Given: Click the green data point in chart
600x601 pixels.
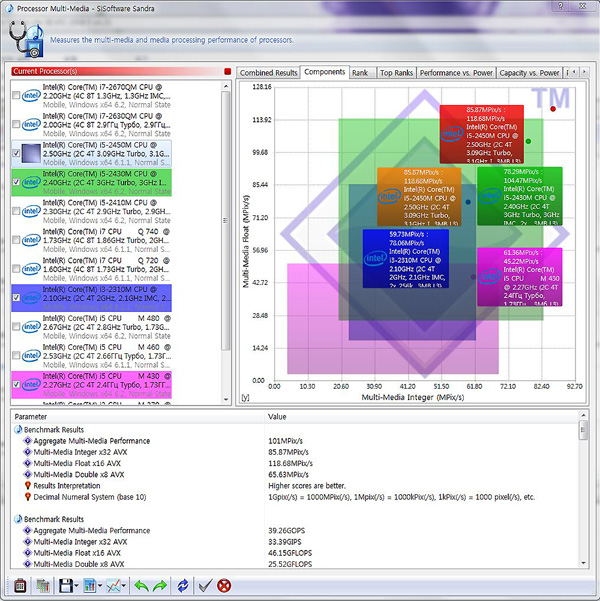Looking at the screenshot, I should click(x=528, y=141).
